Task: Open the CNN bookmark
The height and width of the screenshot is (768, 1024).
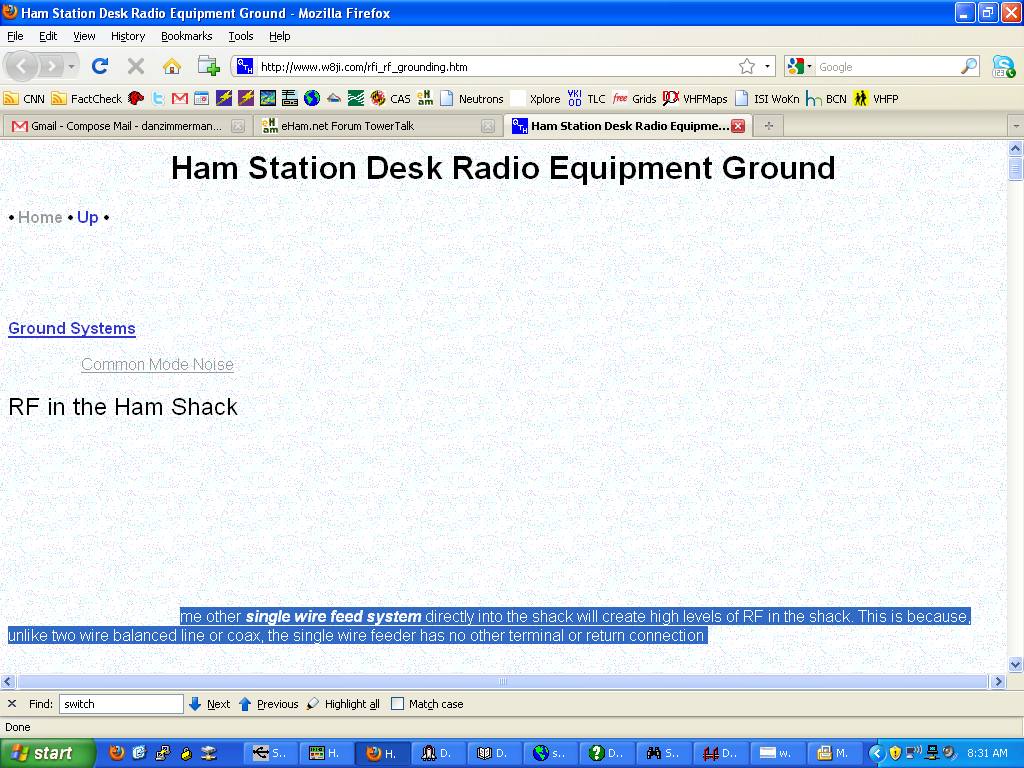Action: click(x=24, y=98)
